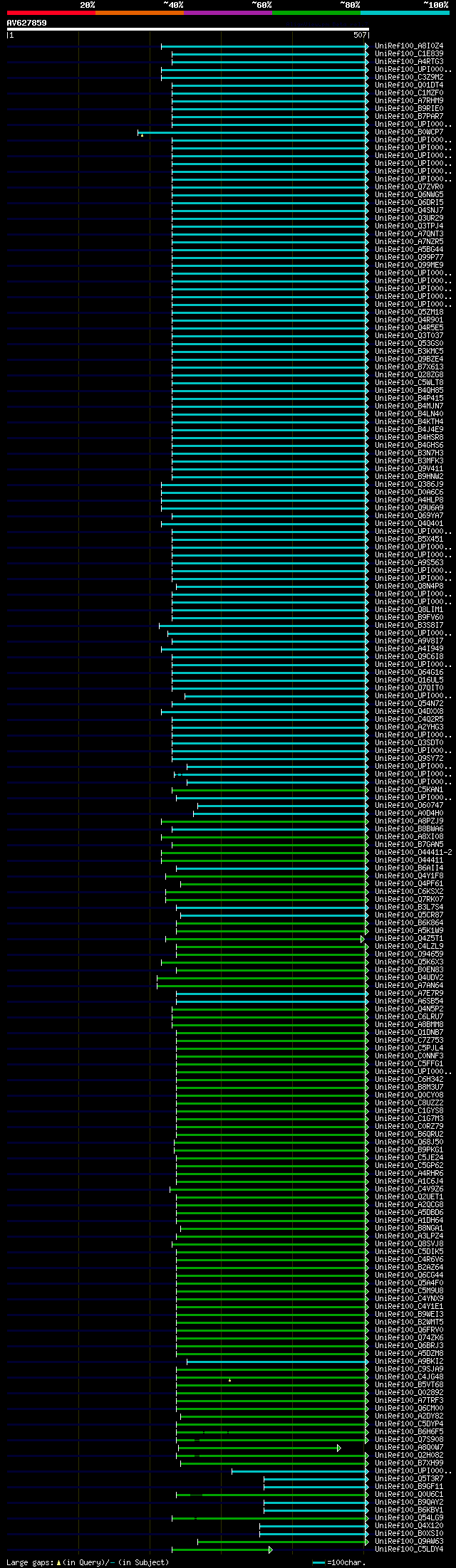Click UniRef100_A1C6J4 label
The width and height of the screenshot is (456, 1568).
(409, 1181)
